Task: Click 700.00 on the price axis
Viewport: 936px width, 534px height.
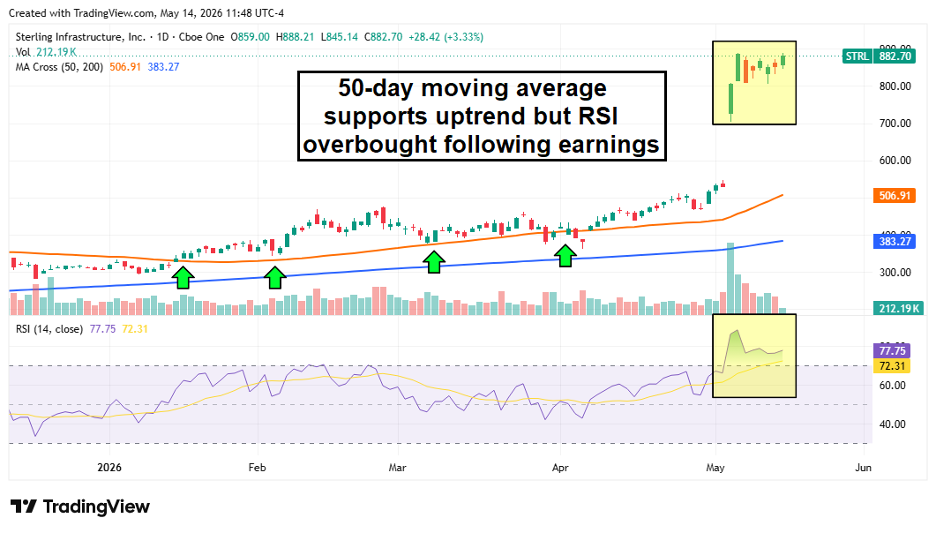Action: tap(895, 124)
